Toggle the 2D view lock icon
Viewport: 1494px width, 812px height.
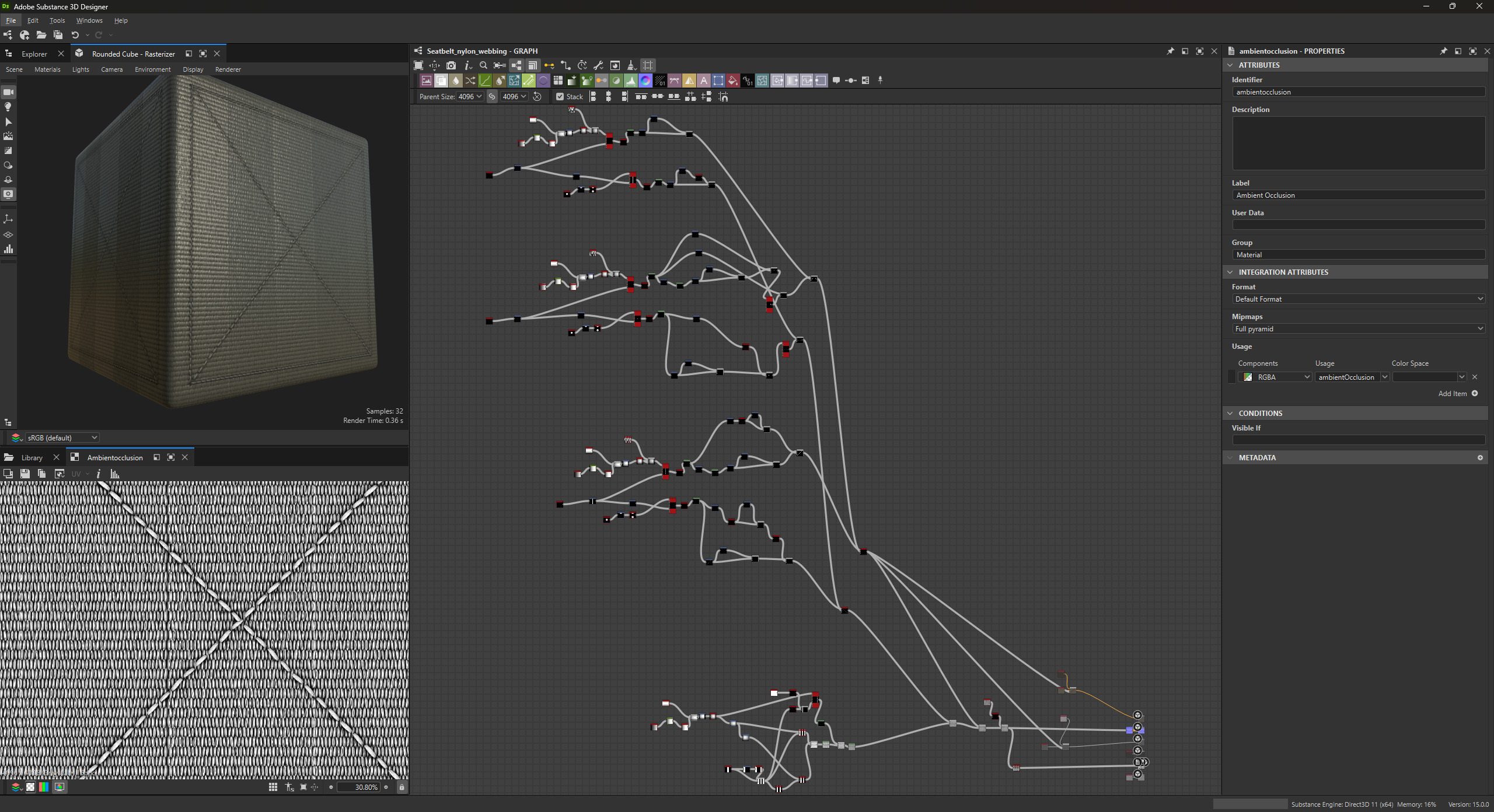[402, 787]
